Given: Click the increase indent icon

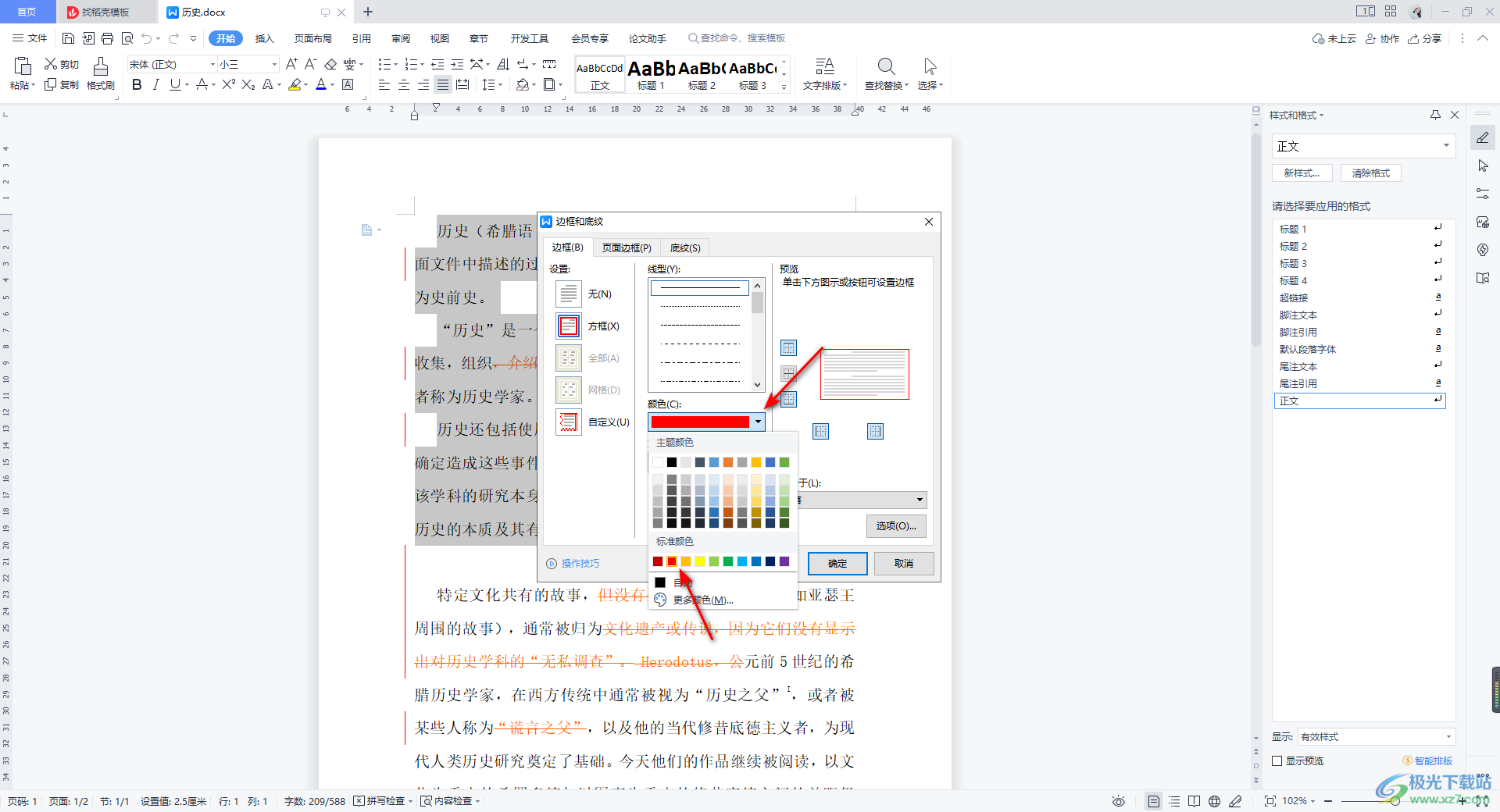Looking at the screenshot, I should coord(457,64).
